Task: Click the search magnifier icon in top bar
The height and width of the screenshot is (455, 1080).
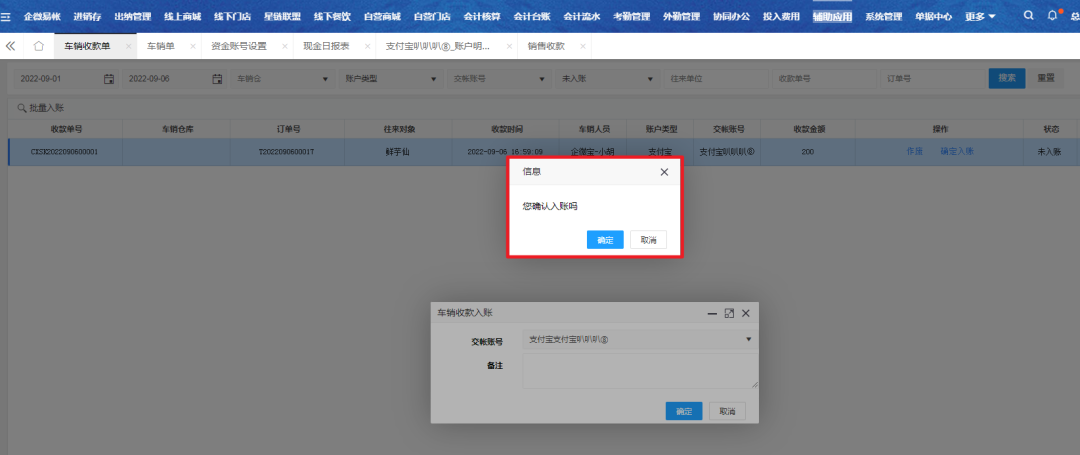Action: coord(1029,16)
